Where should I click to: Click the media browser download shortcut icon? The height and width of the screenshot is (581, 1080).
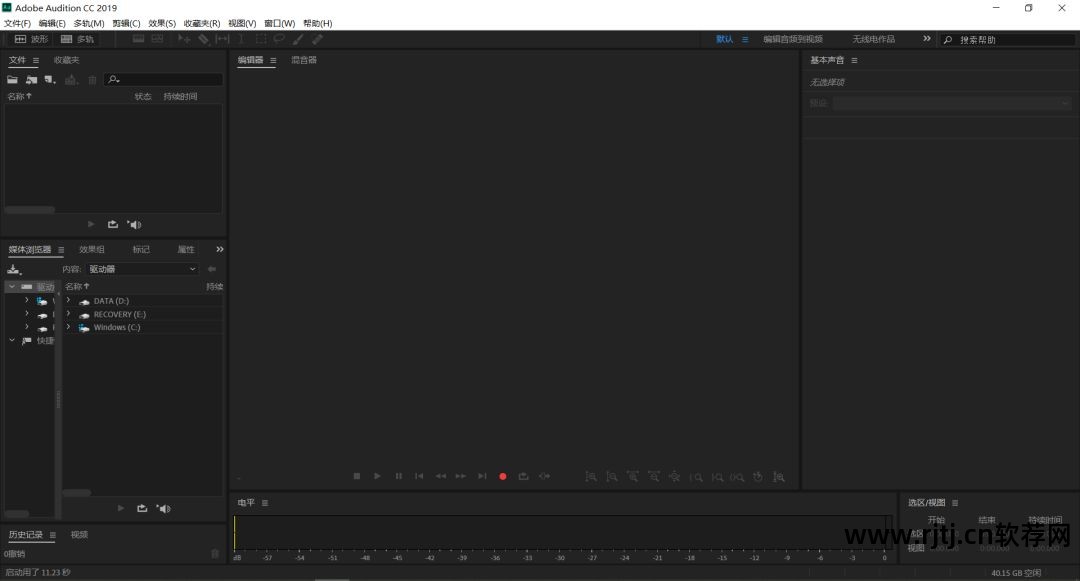[14, 269]
